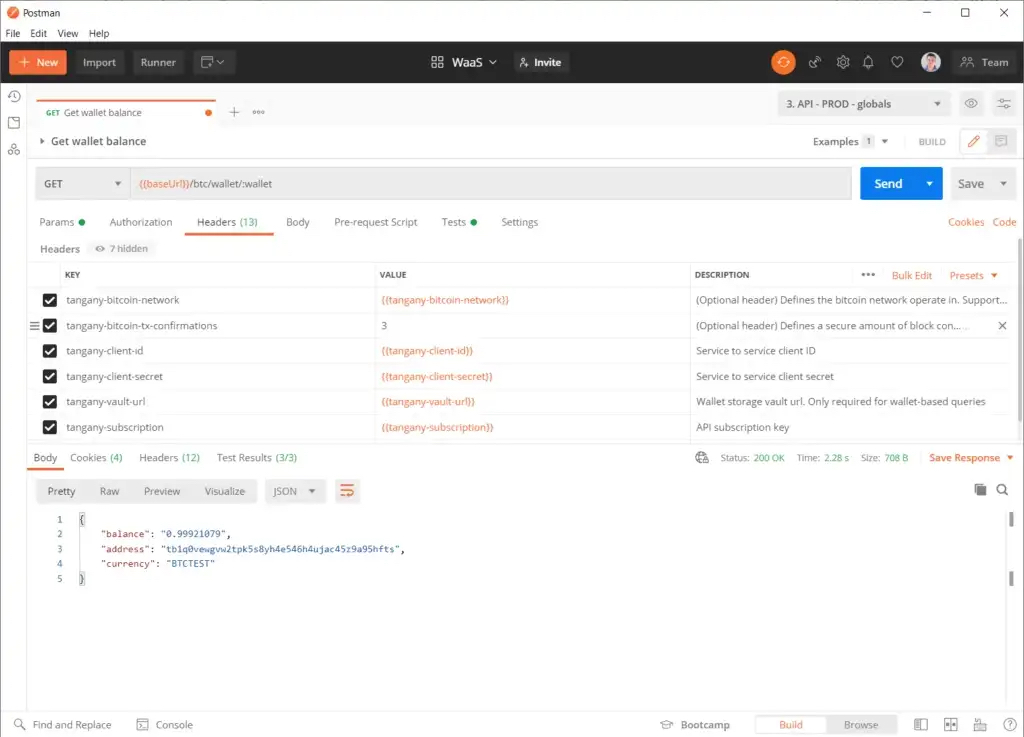
Task: Click the response body vertical scrollbar
Action: tap(1011, 548)
